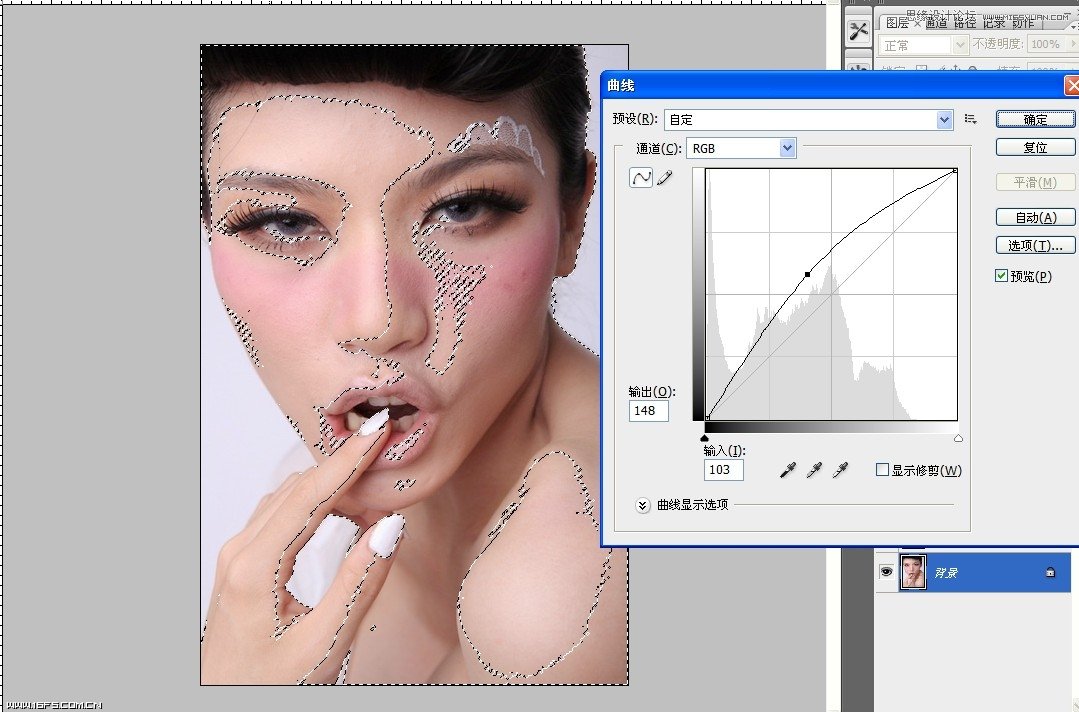Open the tool presets wrench icon
This screenshot has width=1079, height=712.
tap(858, 31)
